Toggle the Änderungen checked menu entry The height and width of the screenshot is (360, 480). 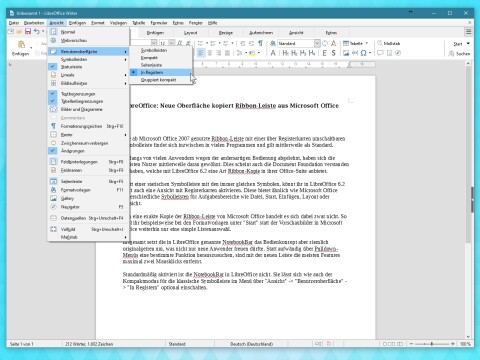coord(88,151)
